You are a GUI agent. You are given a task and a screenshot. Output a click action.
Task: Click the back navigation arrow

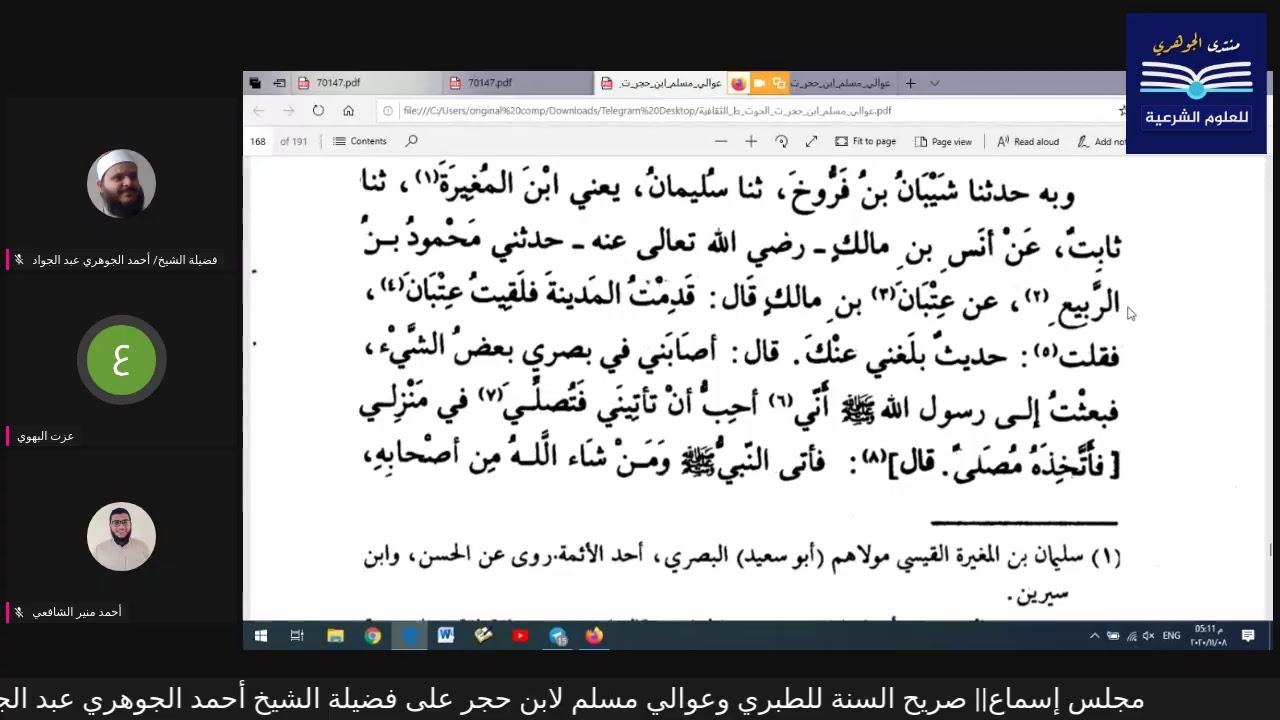click(259, 111)
